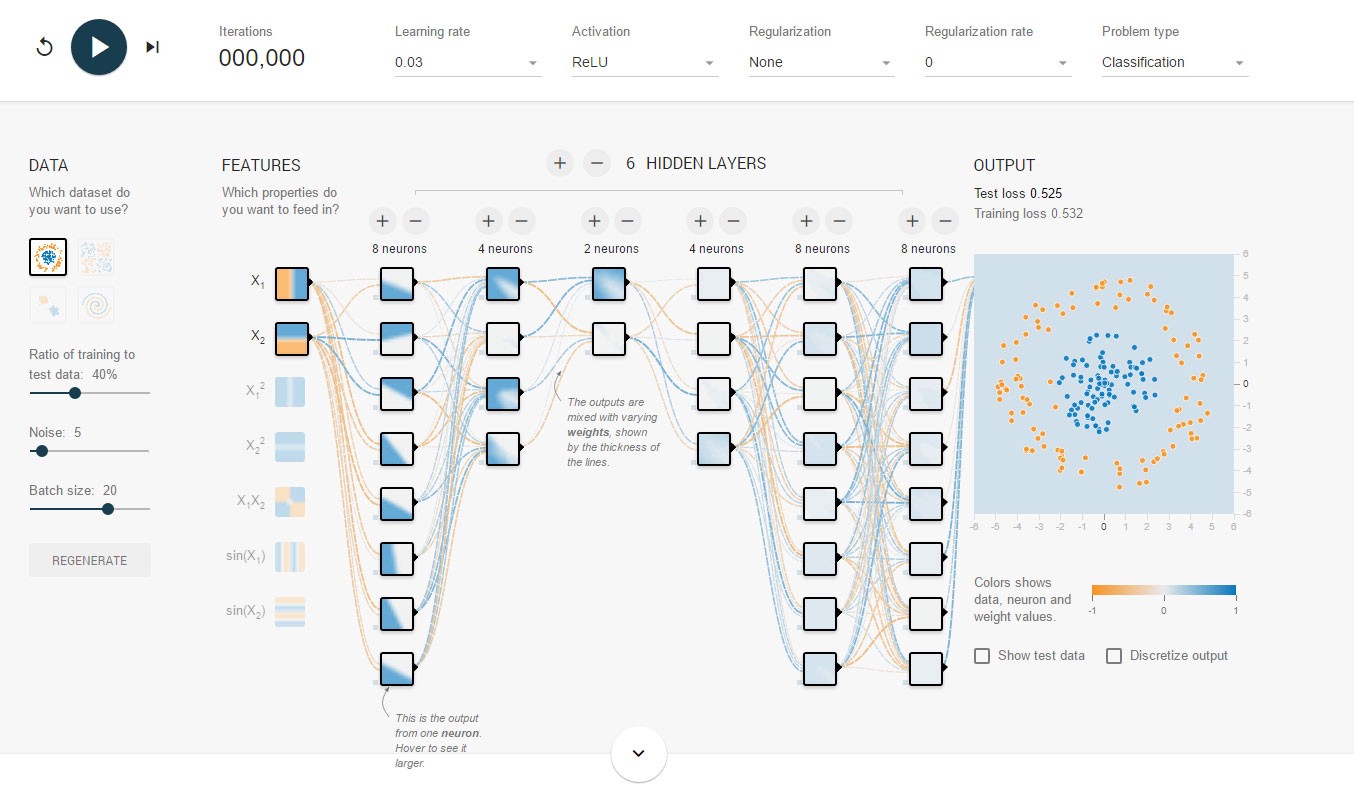Viewport: 1354px width, 808px height.
Task: Expand the page with the down chevron button
Action: 639,753
